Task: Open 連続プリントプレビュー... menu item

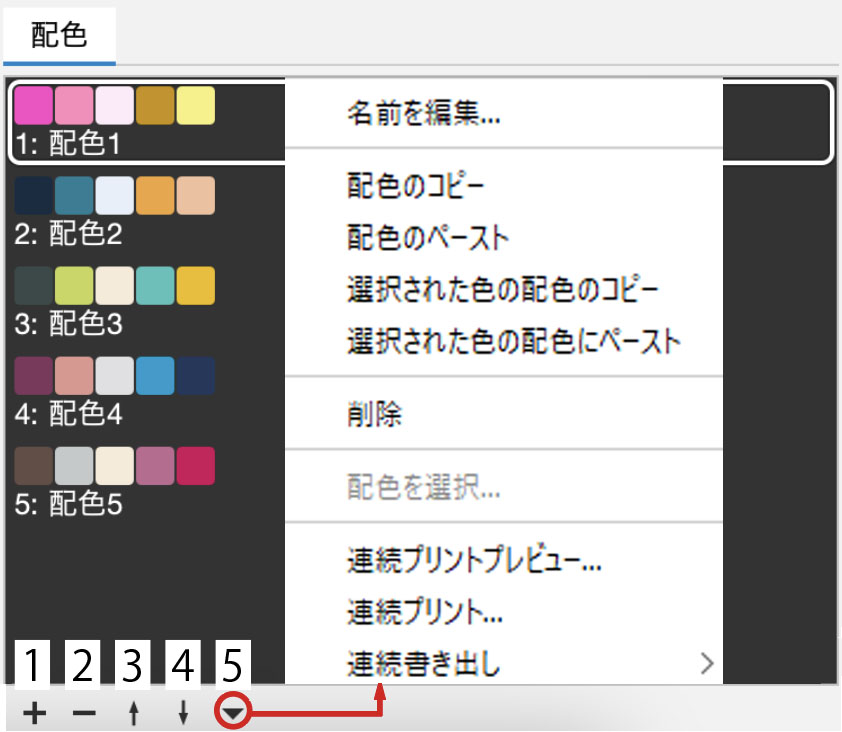Action: click(474, 560)
